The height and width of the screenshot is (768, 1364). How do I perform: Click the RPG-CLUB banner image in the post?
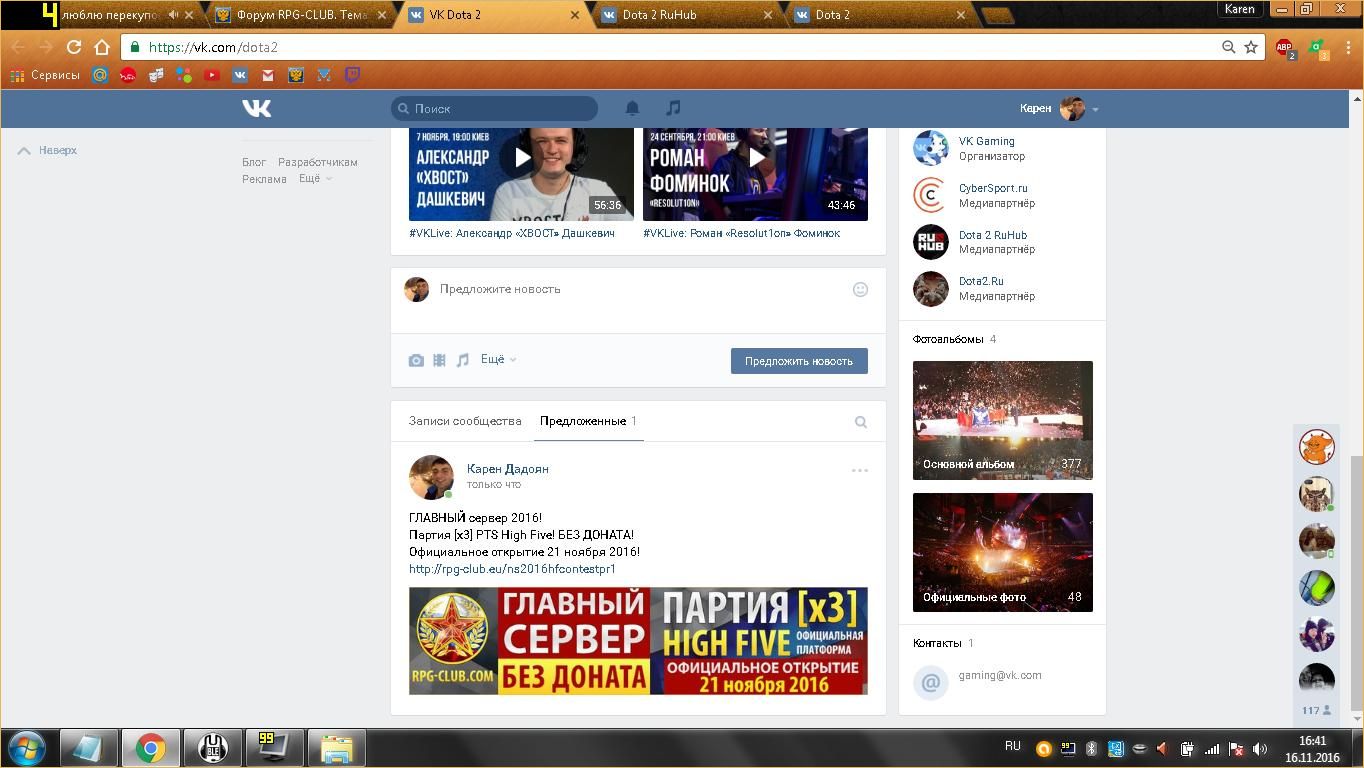[638, 641]
